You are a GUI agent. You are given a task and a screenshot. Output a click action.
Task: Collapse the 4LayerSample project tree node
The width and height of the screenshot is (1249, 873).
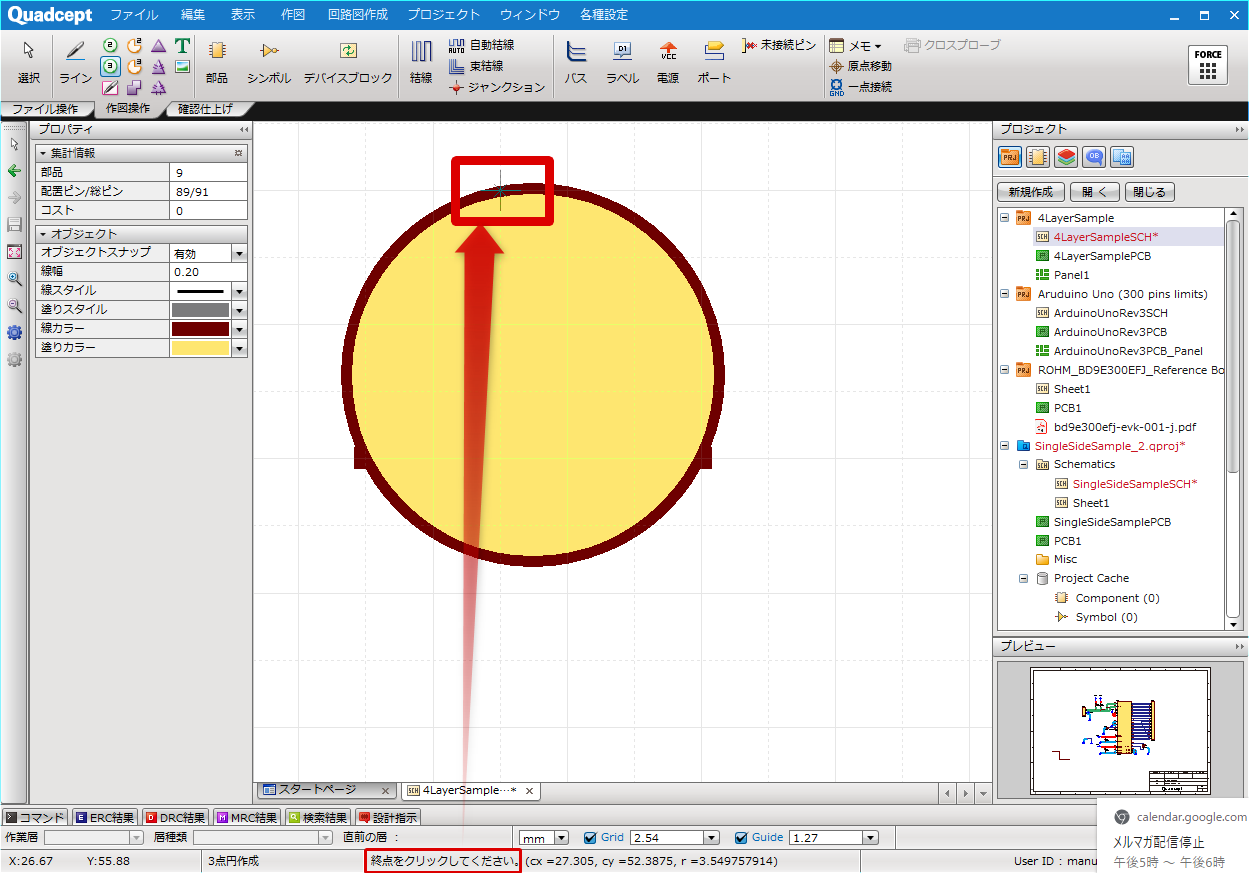click(1004, 218)
